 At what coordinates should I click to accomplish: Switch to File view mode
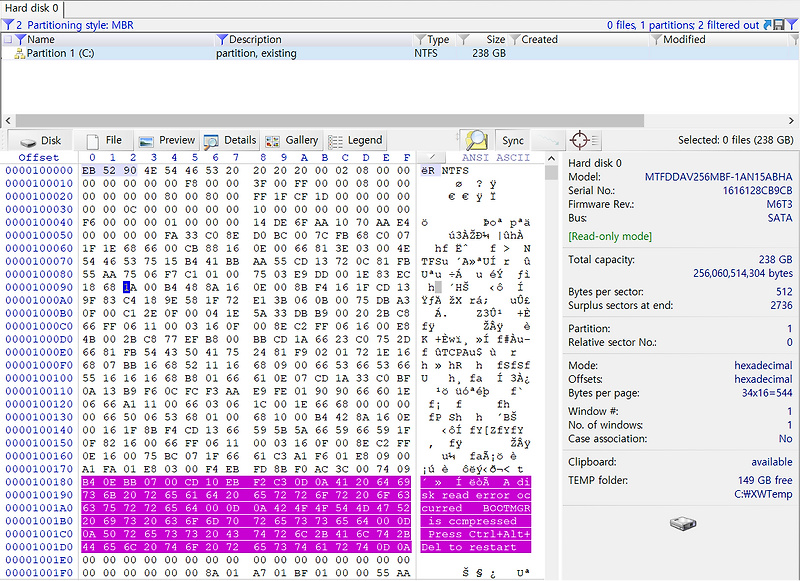[x=104, y=140]
